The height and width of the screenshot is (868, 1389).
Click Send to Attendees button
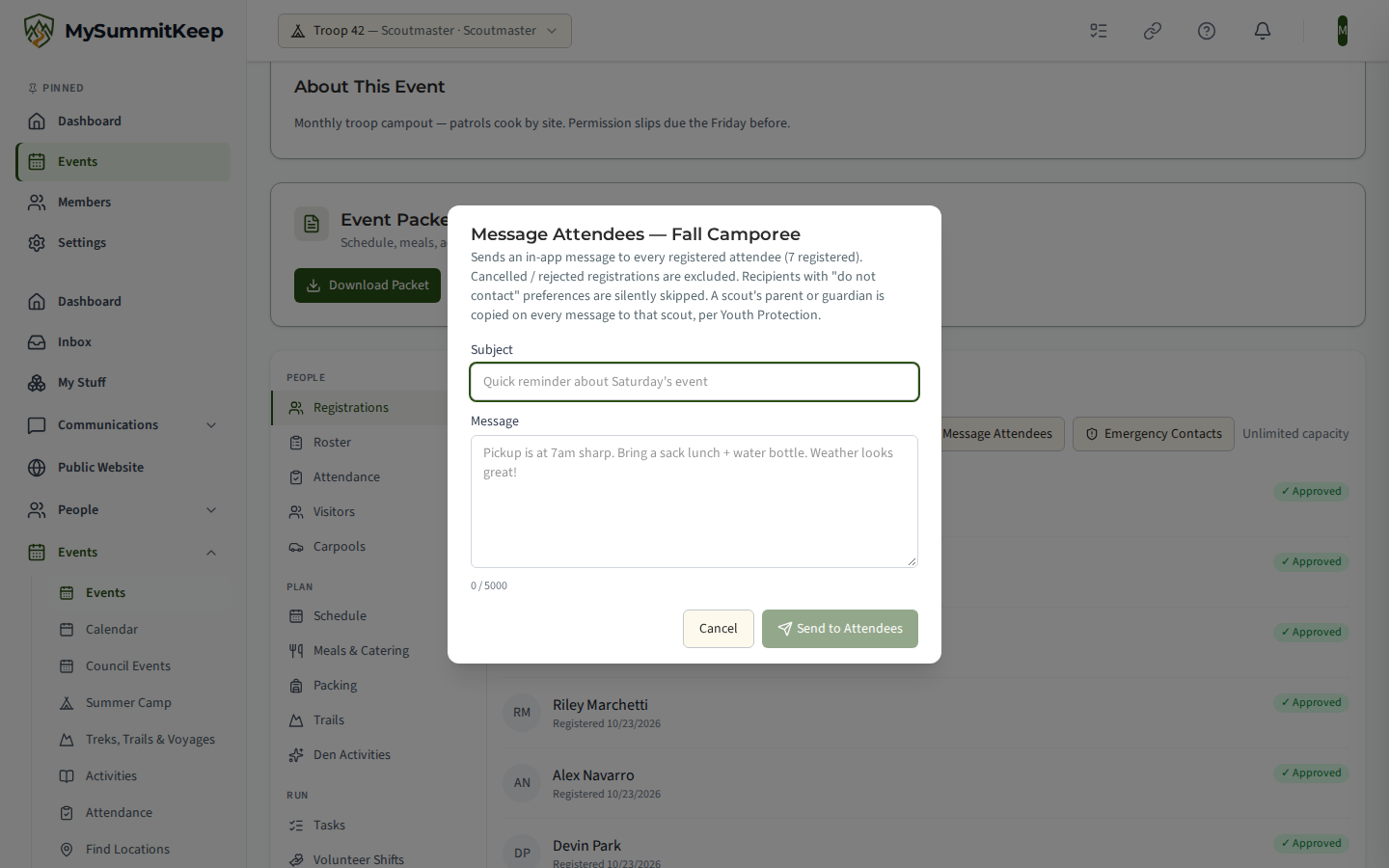pyautogui.click(x=840, y=629)
